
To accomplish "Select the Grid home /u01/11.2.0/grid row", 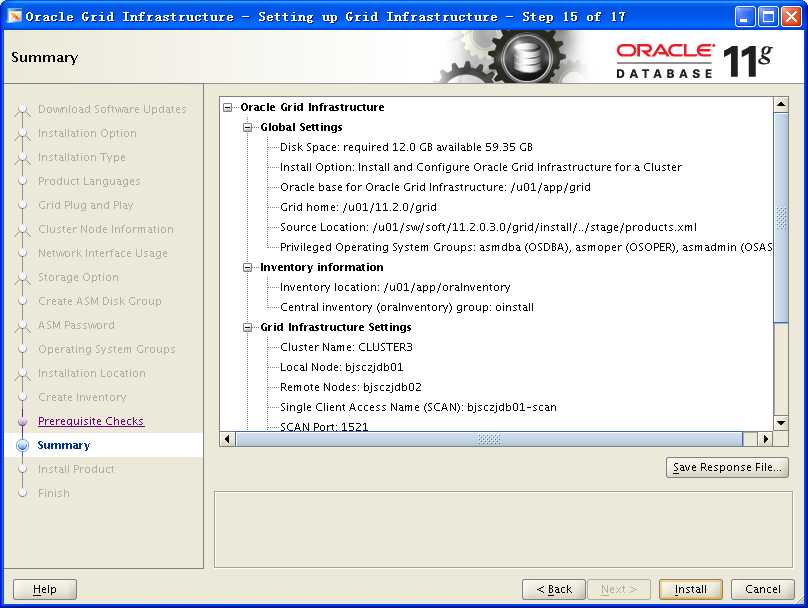I will coord(358,207).
